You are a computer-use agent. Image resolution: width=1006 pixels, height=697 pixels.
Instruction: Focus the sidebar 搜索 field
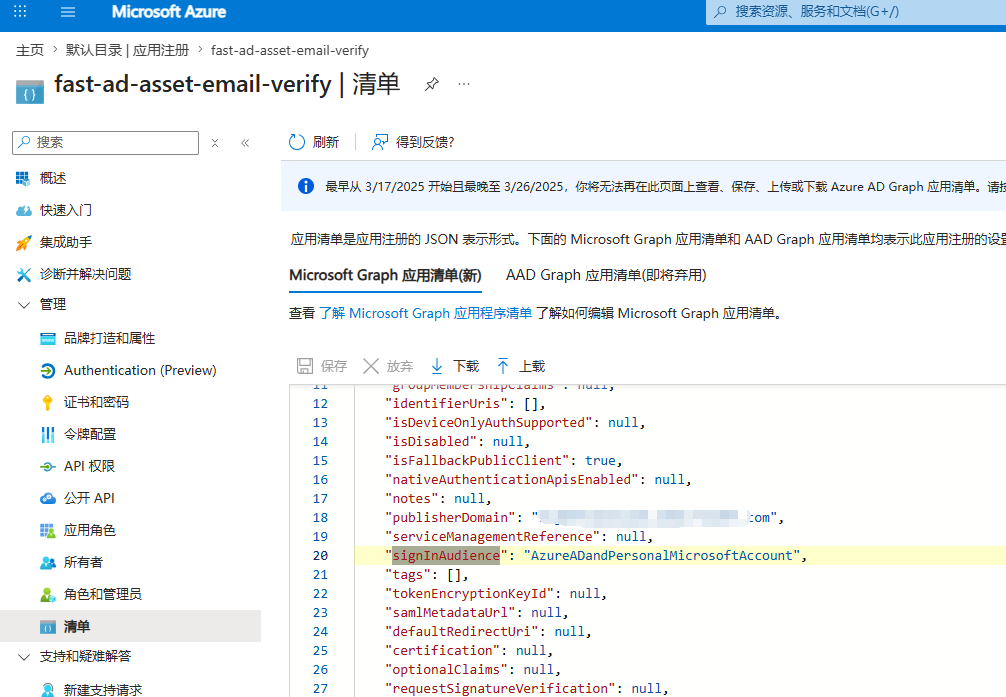(x=105, y=142)
